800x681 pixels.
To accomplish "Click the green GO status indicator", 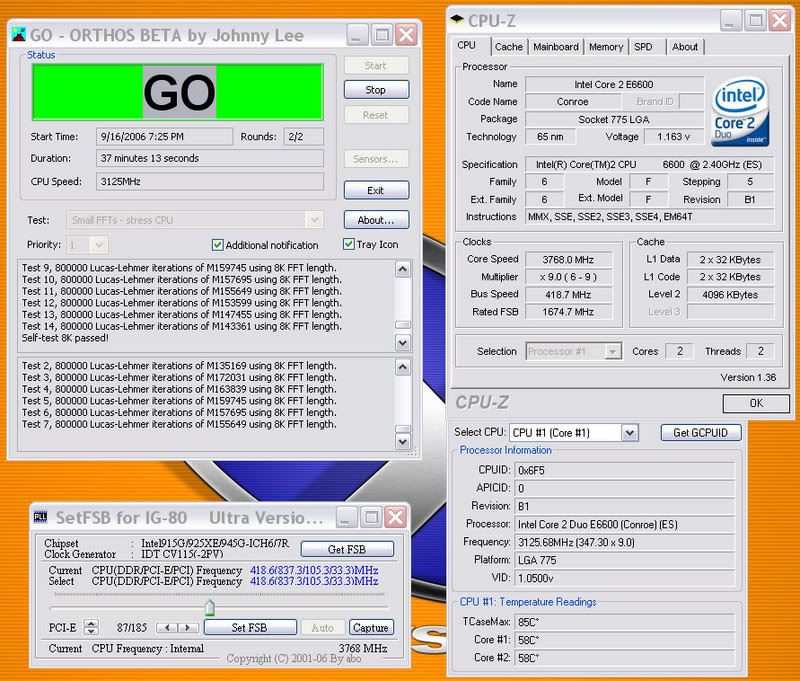I will pyautogui.click(x=178, y=92).
